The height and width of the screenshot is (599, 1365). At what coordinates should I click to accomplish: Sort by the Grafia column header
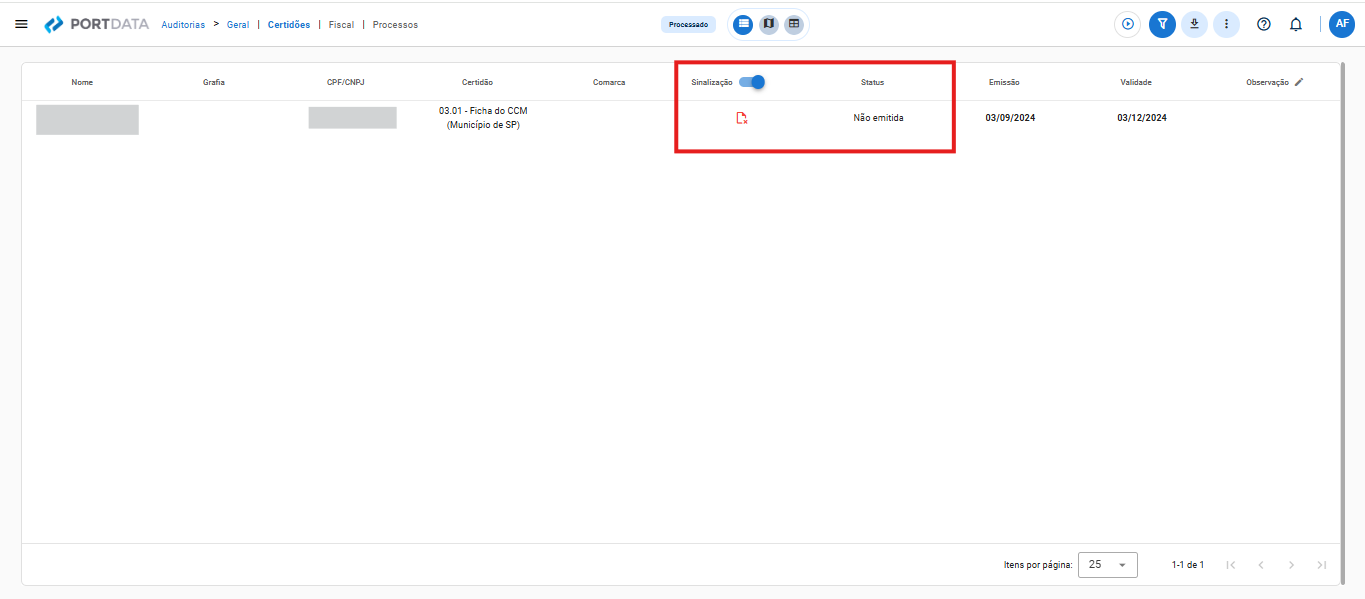click(x=214, y=82)
